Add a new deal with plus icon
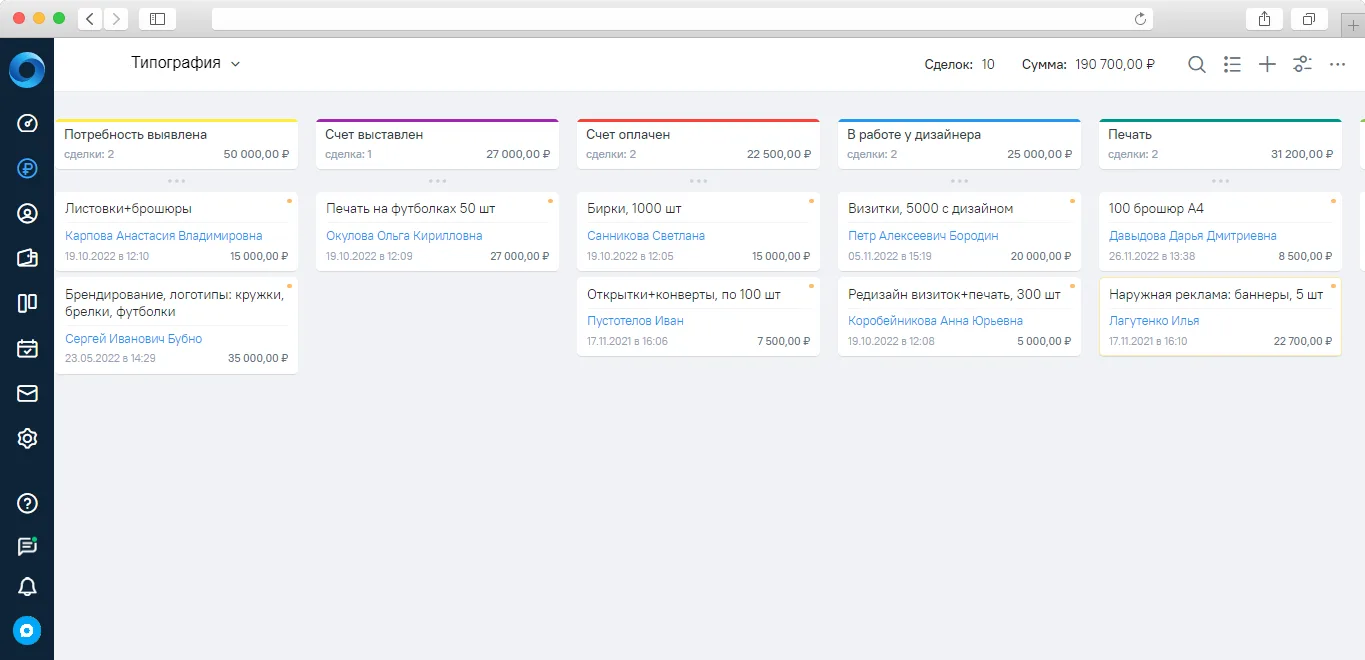 [x=1267, y=64]
